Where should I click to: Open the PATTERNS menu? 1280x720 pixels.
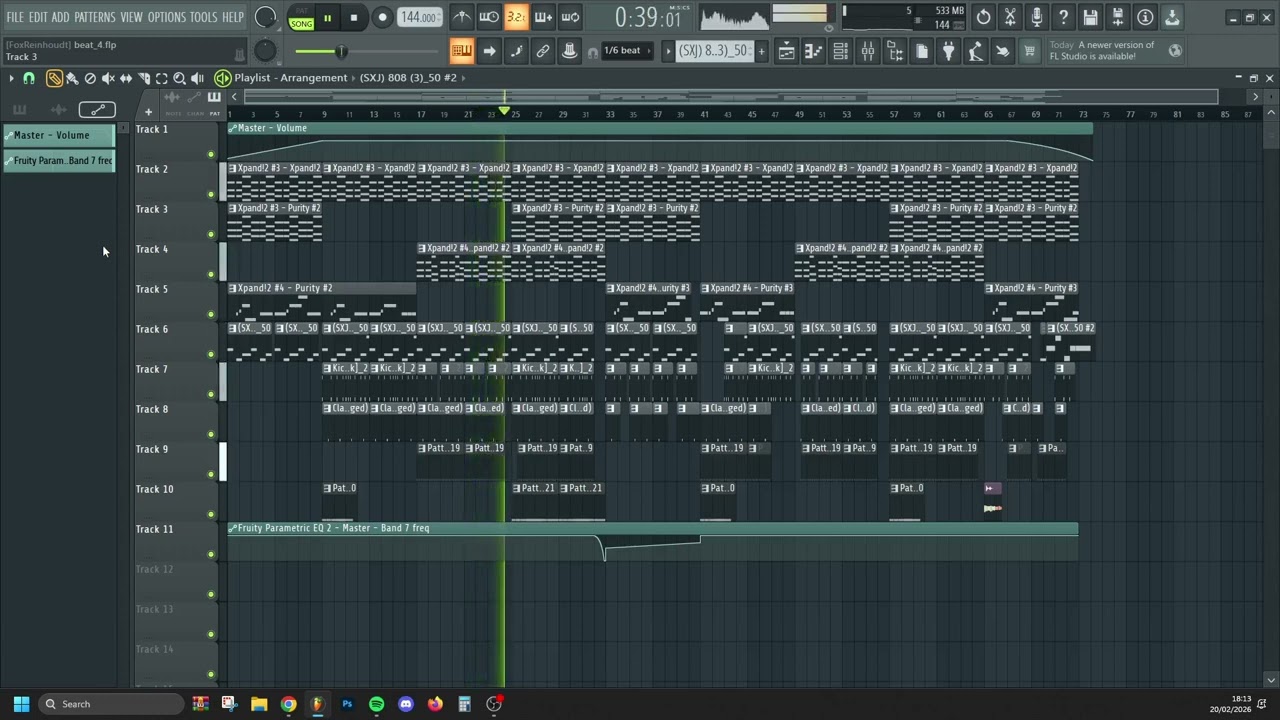[x=95, y=17]
